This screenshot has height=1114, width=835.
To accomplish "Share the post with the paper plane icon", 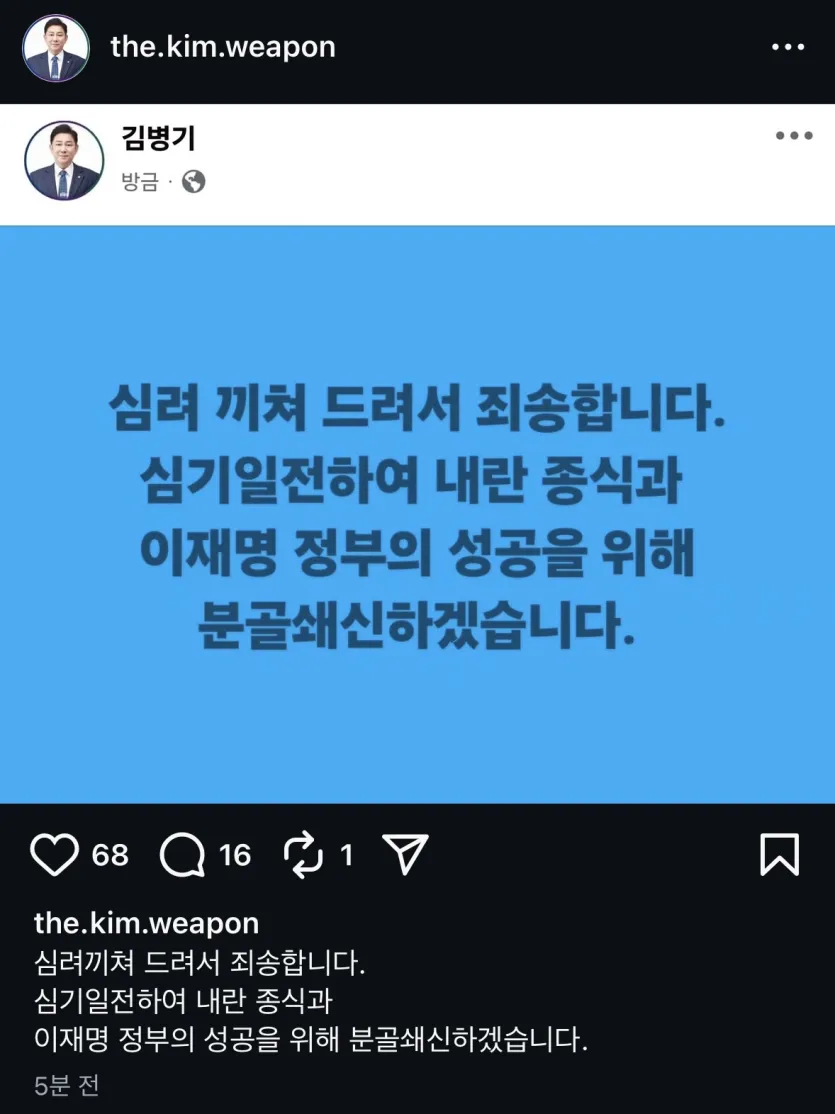I will tap(405, 854).
